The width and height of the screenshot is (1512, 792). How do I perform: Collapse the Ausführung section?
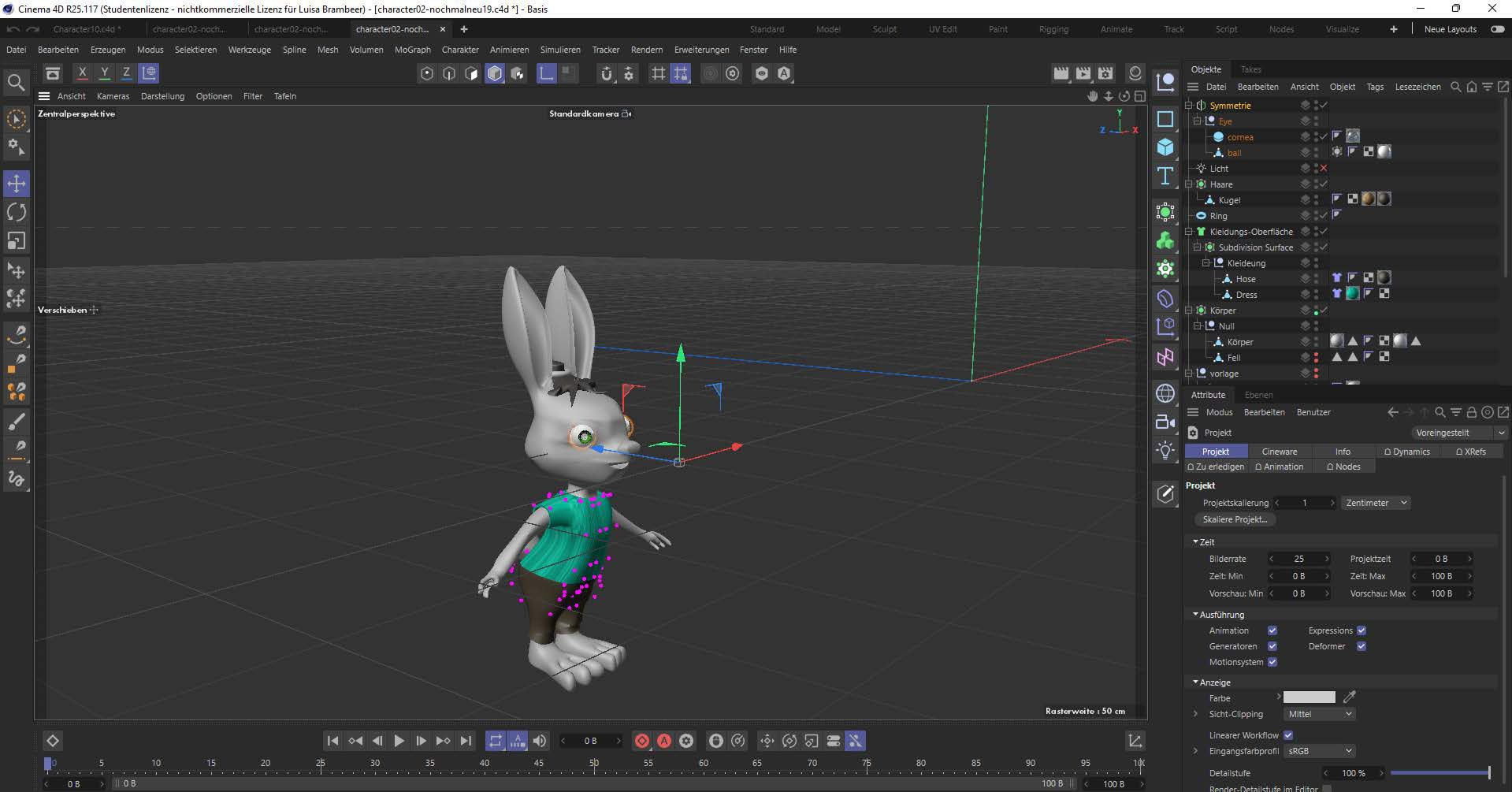pyautogui.click(x=1195, y=615)
